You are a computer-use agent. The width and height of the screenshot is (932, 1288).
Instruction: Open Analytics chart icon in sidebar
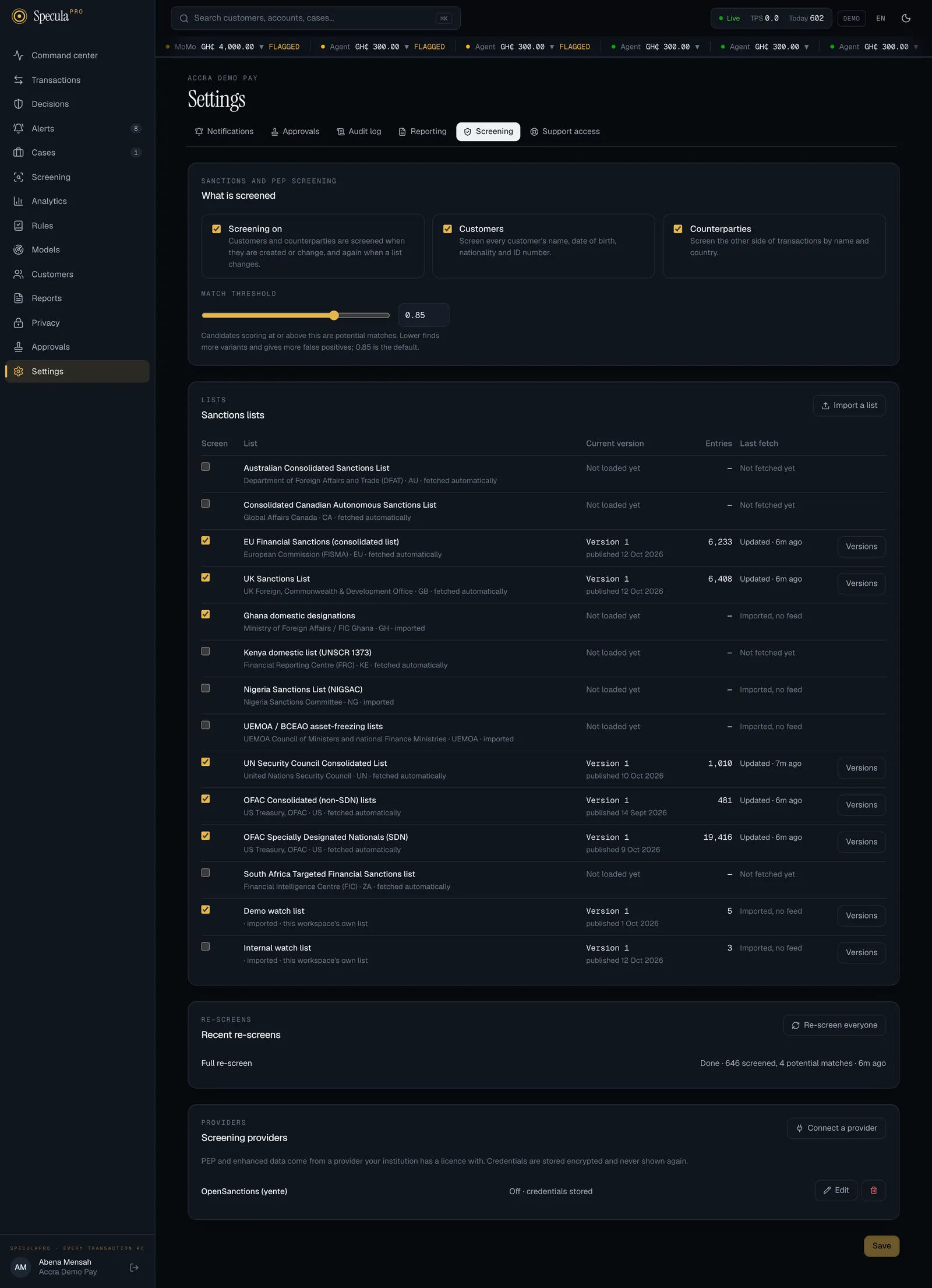click(19, 201)
